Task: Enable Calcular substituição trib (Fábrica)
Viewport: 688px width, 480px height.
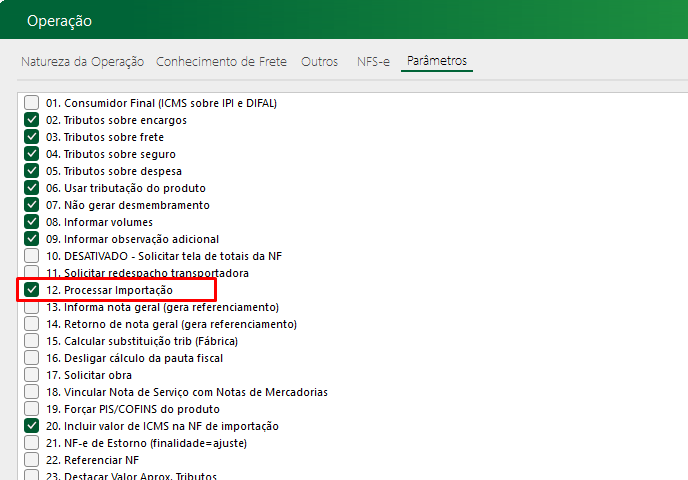Action: (x=32, y=341)
